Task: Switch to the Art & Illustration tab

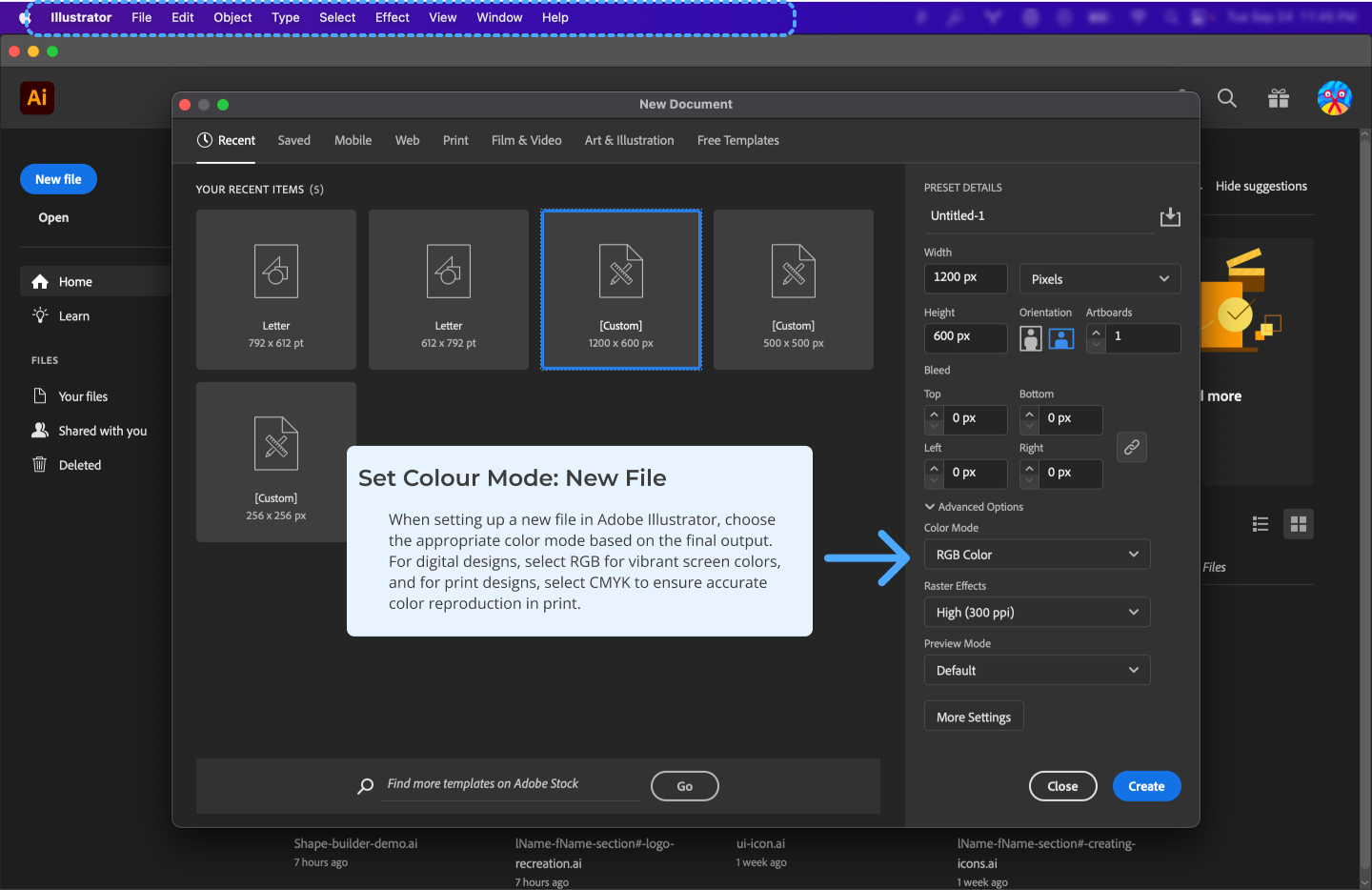Action: click(x=629, y=140)
